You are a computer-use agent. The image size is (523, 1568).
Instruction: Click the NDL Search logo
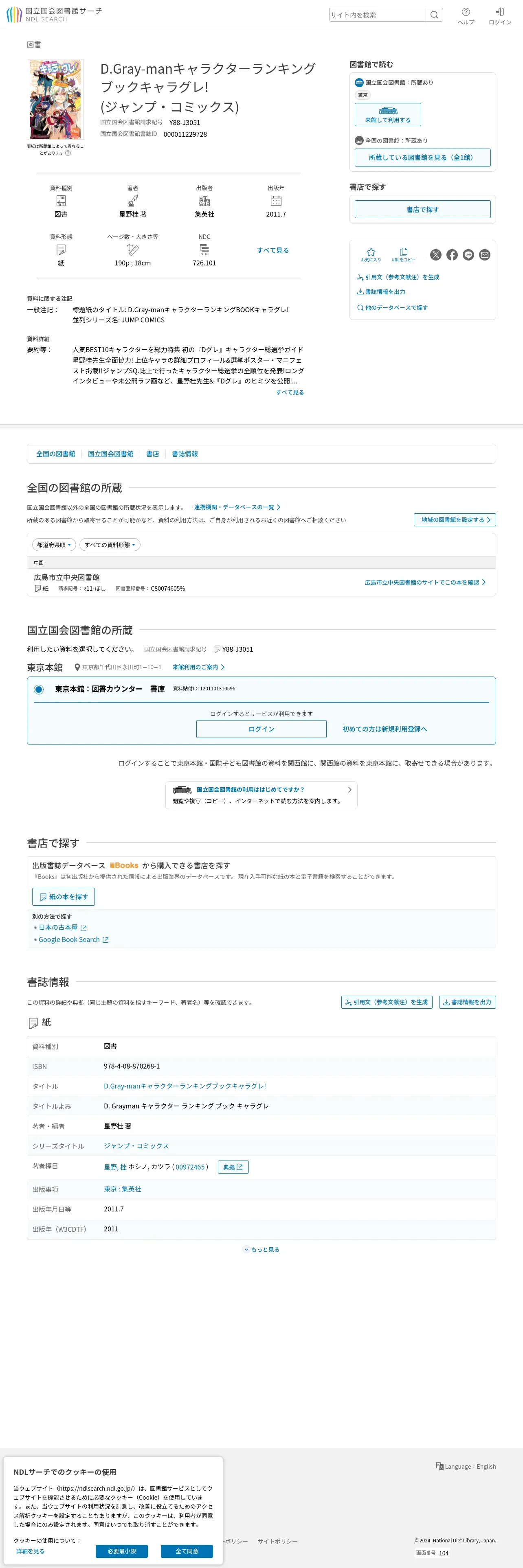point(54,15)
